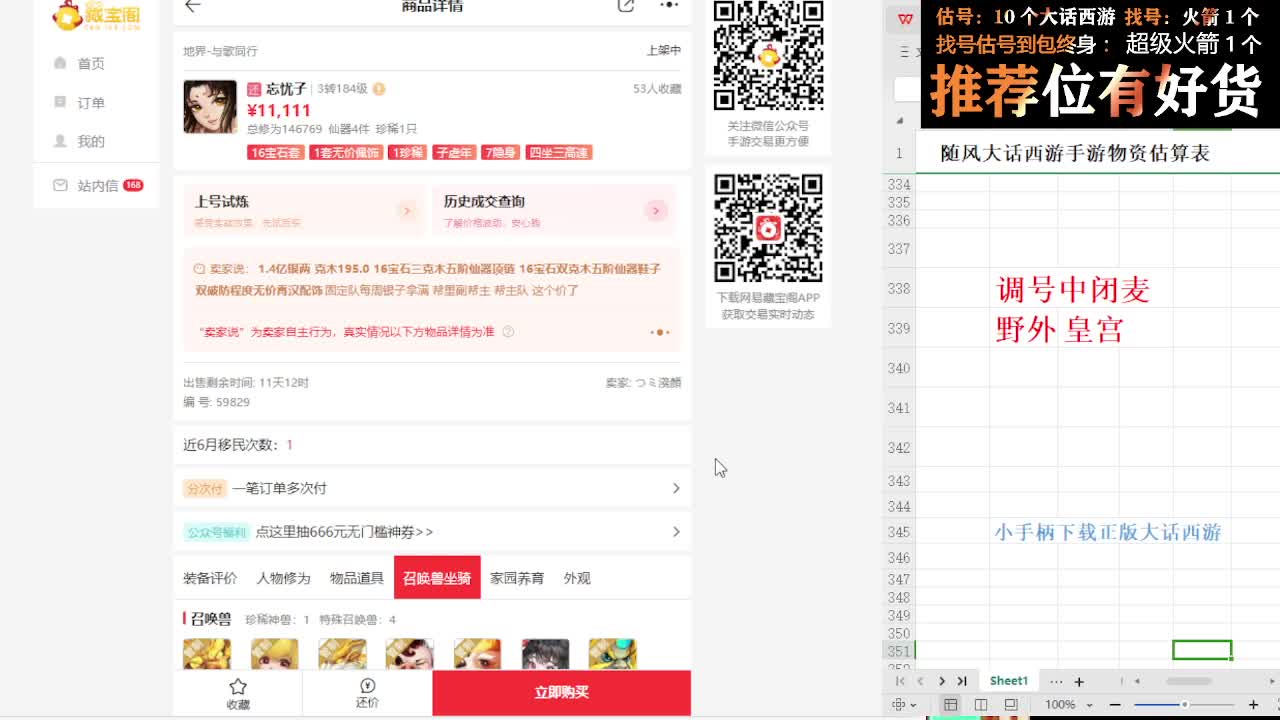1280x720 pixels.
Task: Click the back arrow on 商品详情 page
Action: click(x=193, y=6)
